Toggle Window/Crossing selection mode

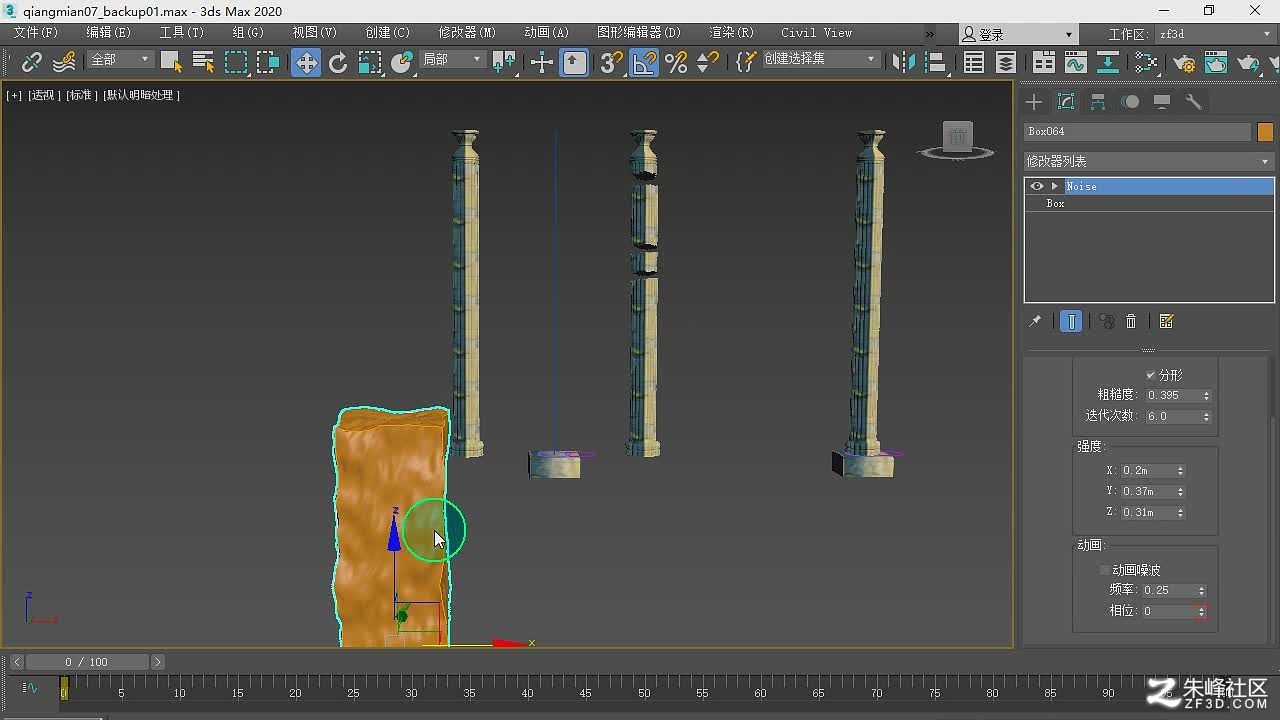[x=268, y=62]
